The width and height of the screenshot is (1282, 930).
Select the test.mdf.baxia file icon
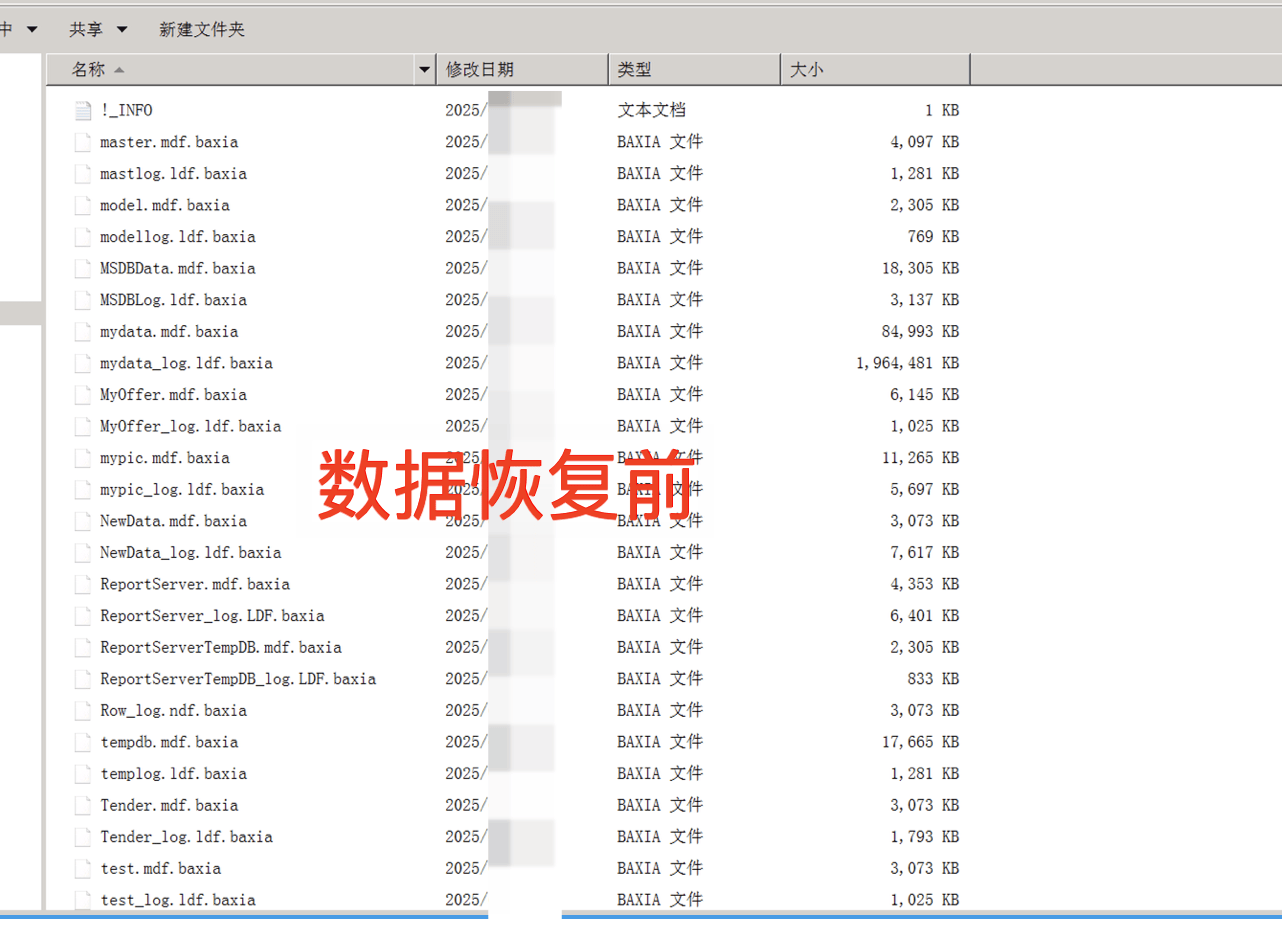point(82,868)
